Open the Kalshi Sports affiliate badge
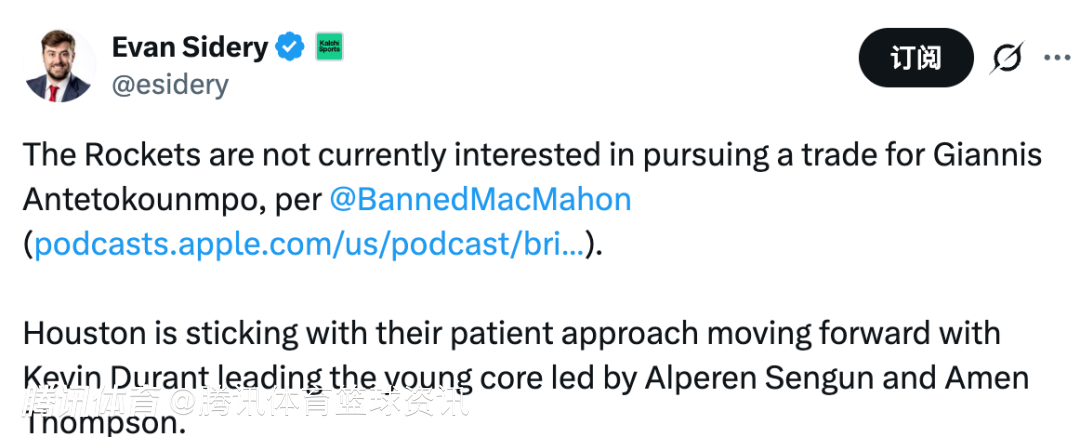 click(x=329, y=47)
